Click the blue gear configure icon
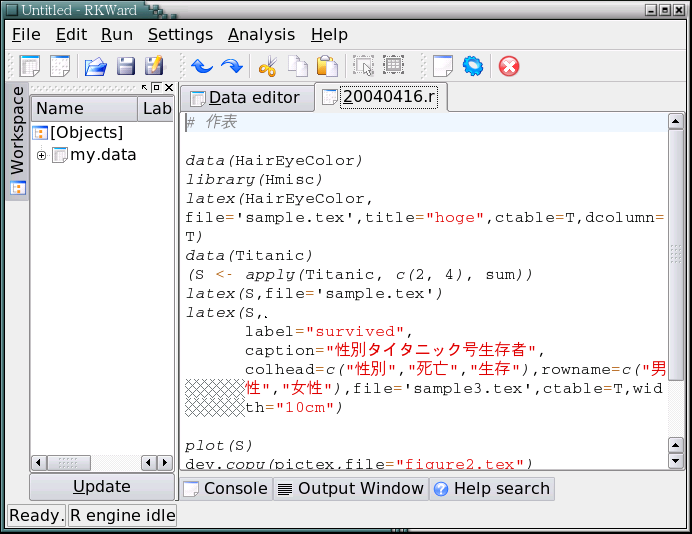Image resolution: width=692 pixels, height=534 pixels. coord(473,67)
